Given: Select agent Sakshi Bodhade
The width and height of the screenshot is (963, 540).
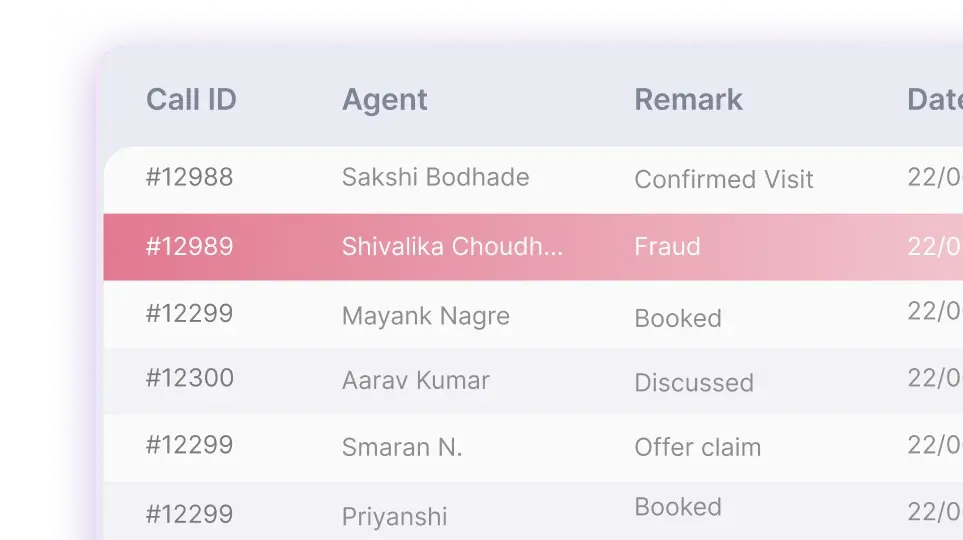Looking at the screenshot, I should (x=435, y=177).
